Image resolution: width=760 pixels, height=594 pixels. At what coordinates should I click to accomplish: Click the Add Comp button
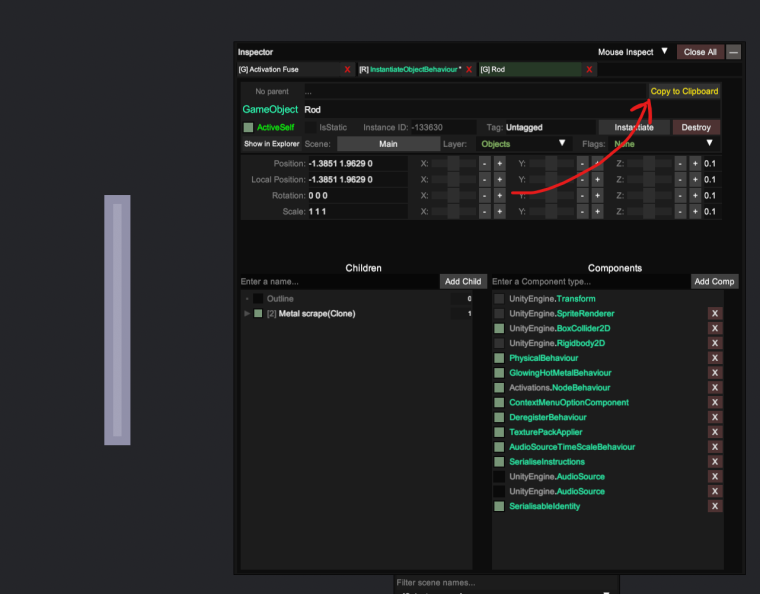tap(714, 281)
